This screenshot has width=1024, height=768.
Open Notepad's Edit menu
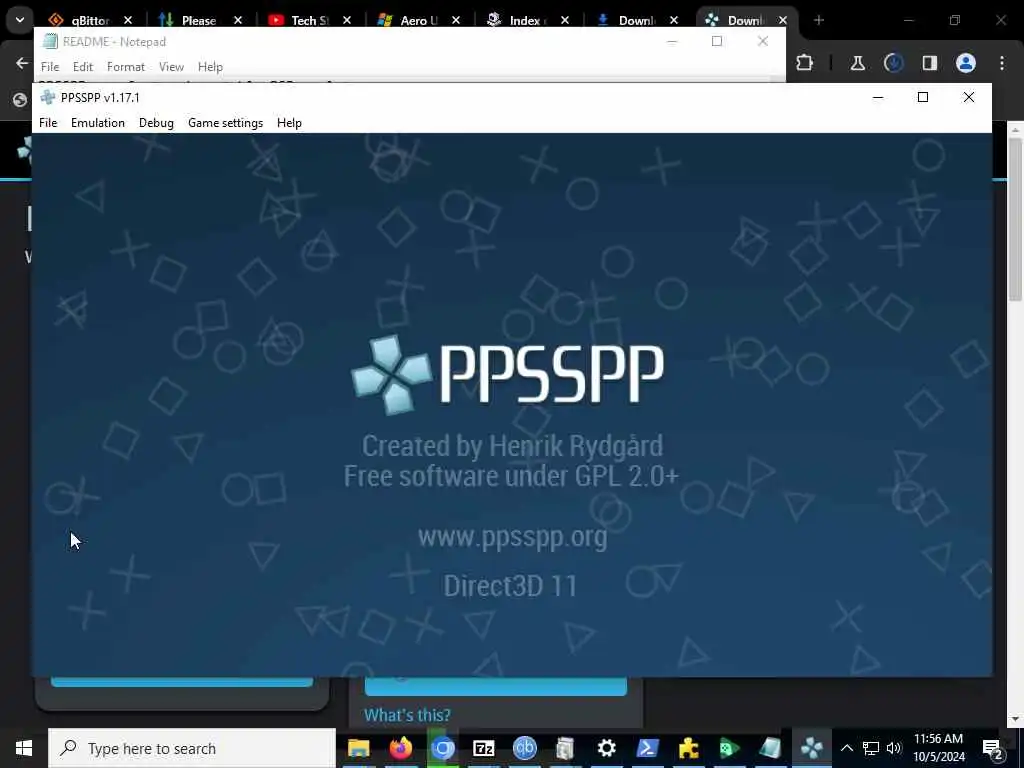coord(83,67)
